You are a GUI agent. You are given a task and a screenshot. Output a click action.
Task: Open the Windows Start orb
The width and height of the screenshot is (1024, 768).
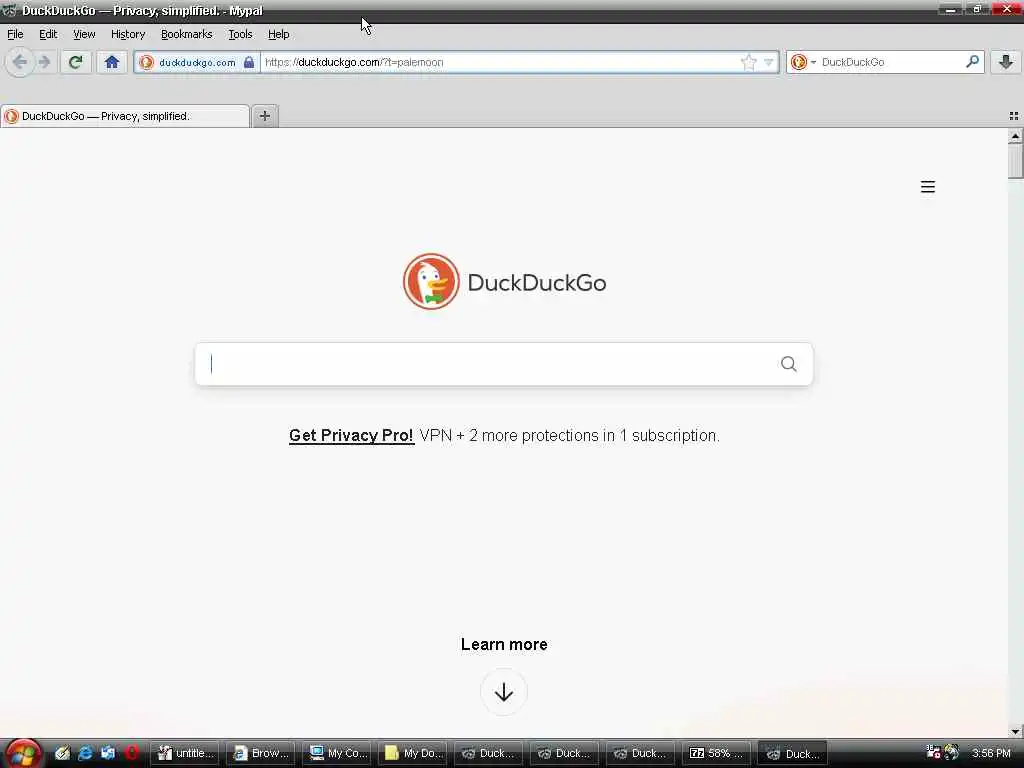(22, 754)
